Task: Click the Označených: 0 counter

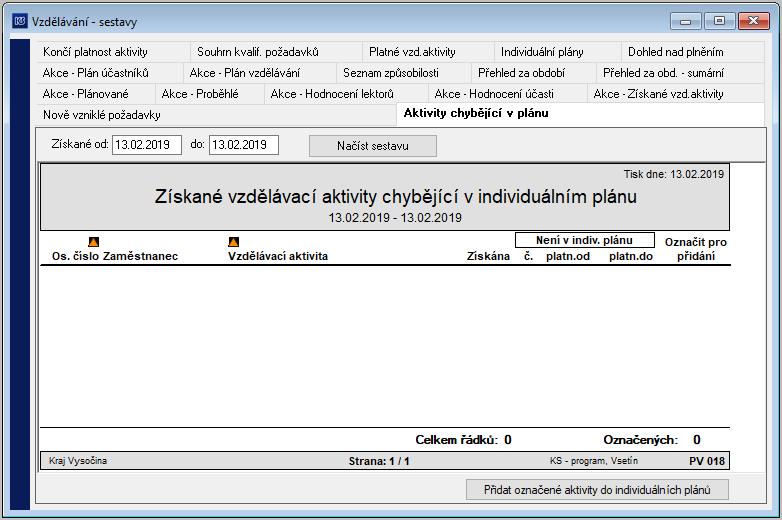Action: (x=652, y=440)
